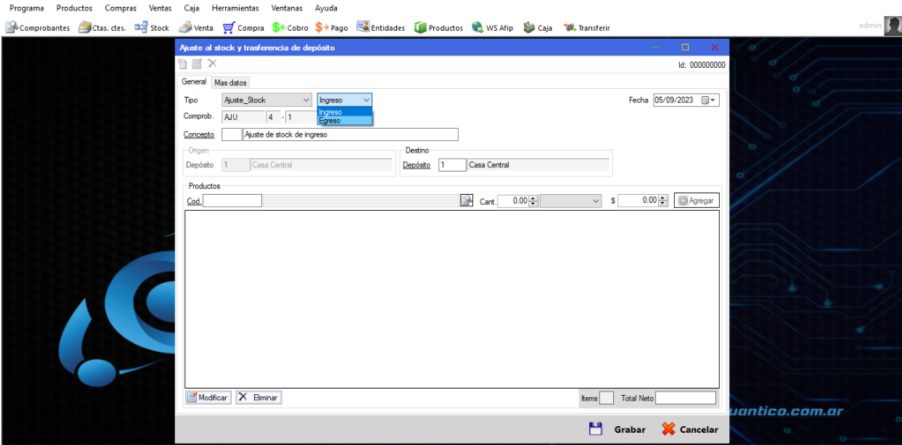Viewport: 902px width, 445px height.
Task: Click the Cant. quantity spinner arrows
Action: 533,201
